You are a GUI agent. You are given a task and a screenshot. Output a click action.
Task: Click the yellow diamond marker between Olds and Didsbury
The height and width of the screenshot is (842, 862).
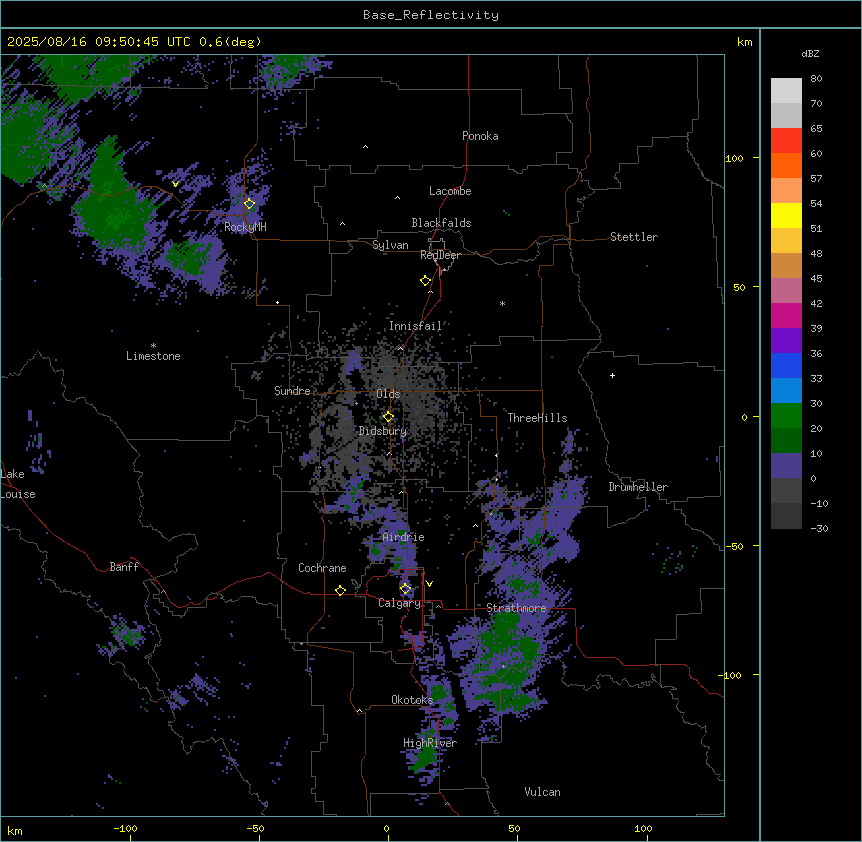coord(389,417)
